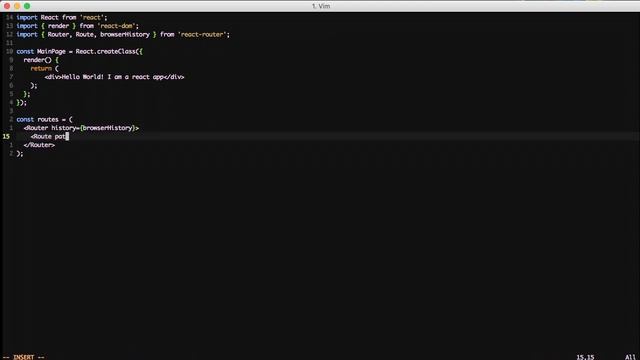This screenshot has width=640, height=360.
Task: Click the 'react-router' string literal
Action: [202, 35]
